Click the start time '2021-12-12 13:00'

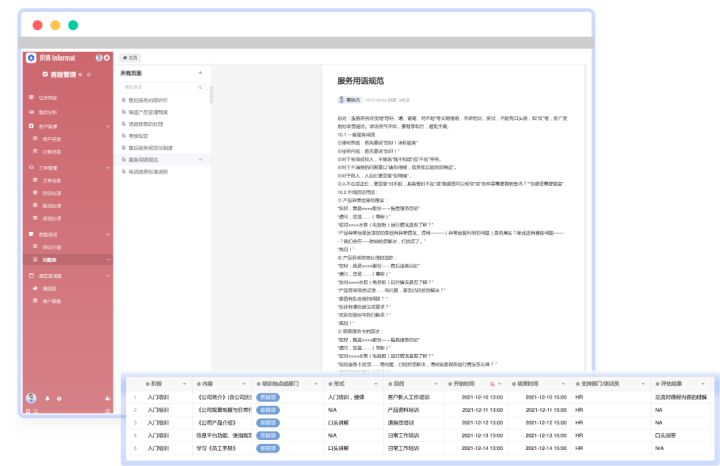click(482, 422)
